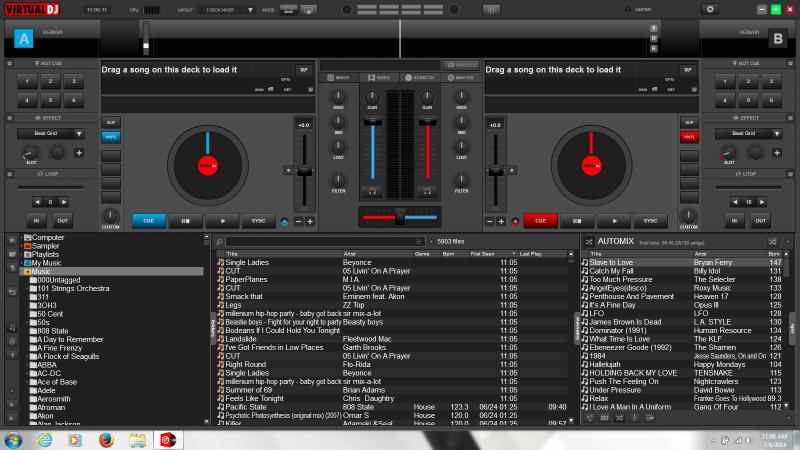Click the red CUE button on deck B
Viewport: 800px width, 450px height.
pos(540,221)
